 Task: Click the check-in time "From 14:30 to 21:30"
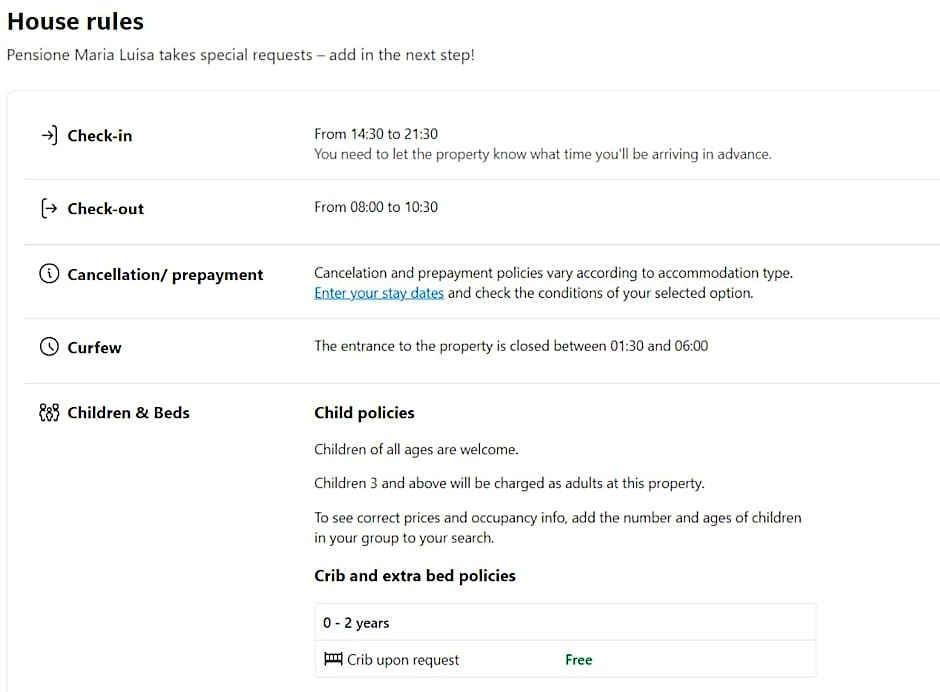(376, 133)
